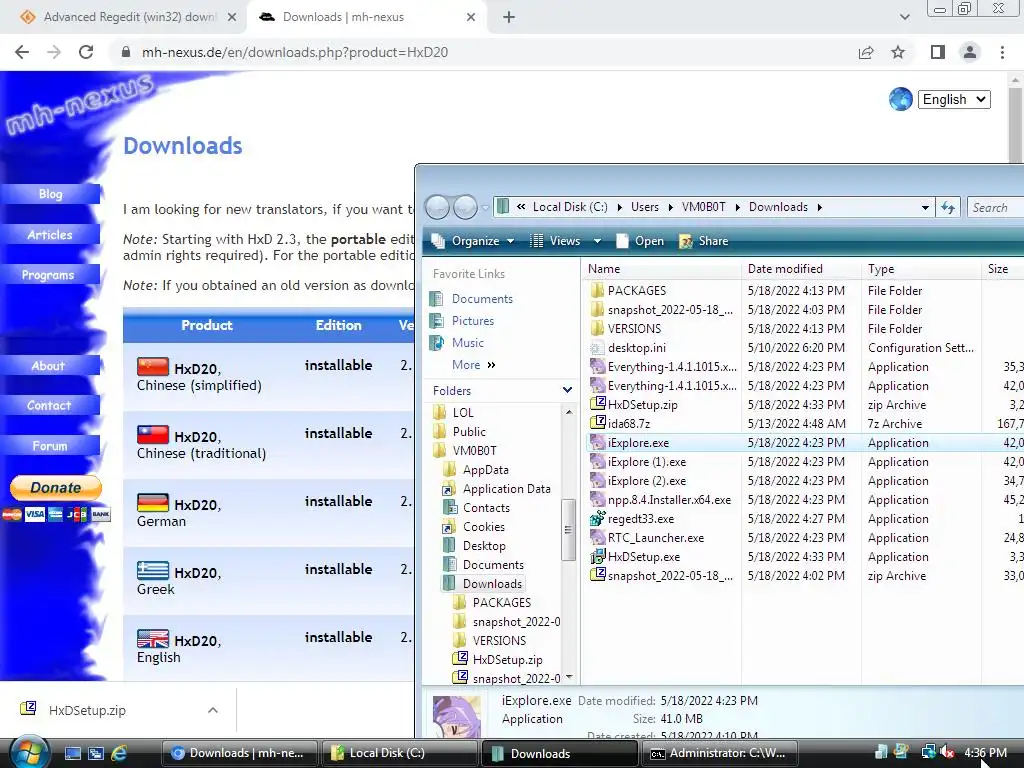Open the Contact sidebar link
The height and width of the screenshot is (768, 1024).
[50, 406]
